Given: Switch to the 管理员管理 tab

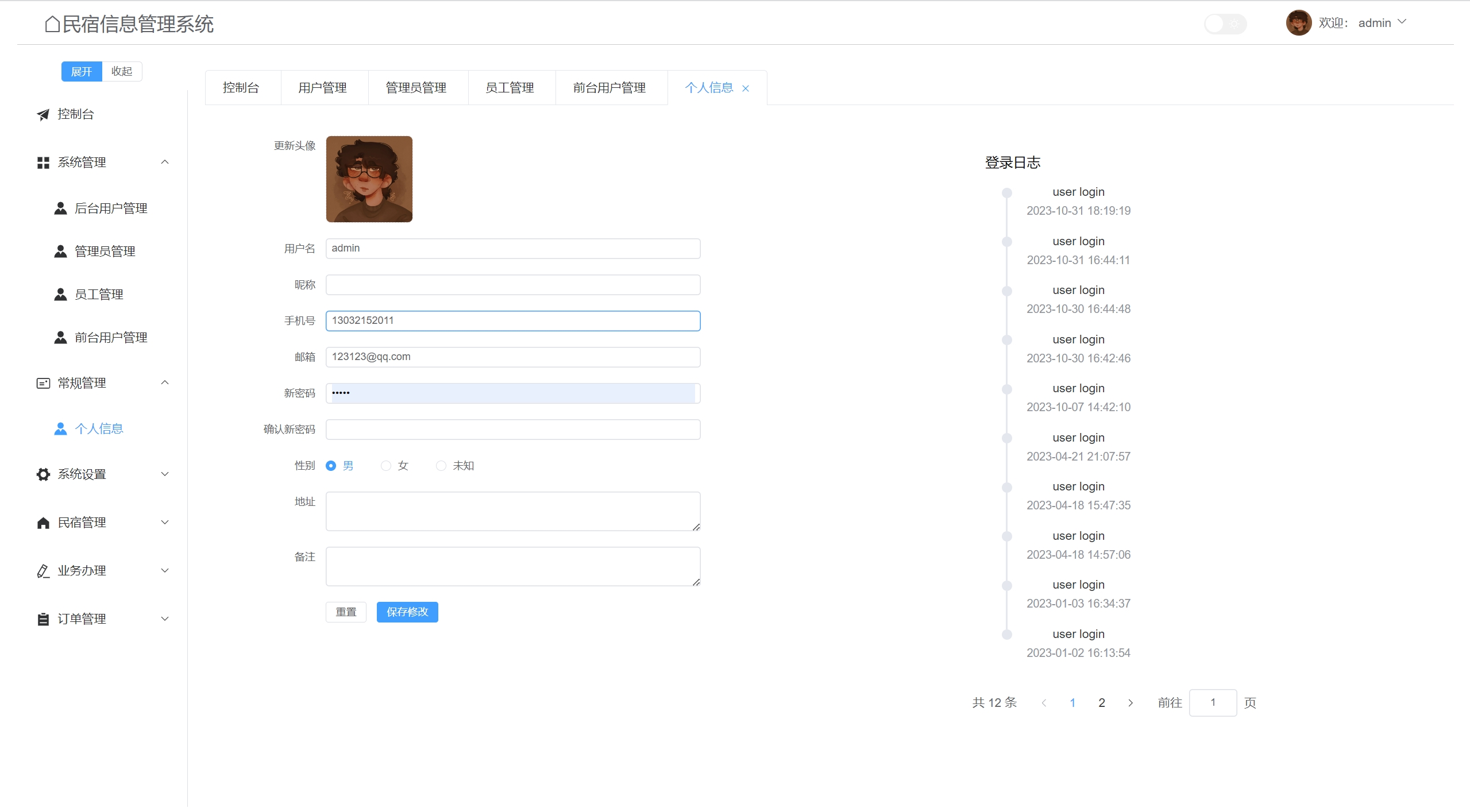Looking at the screenshot, I should 416,88.
